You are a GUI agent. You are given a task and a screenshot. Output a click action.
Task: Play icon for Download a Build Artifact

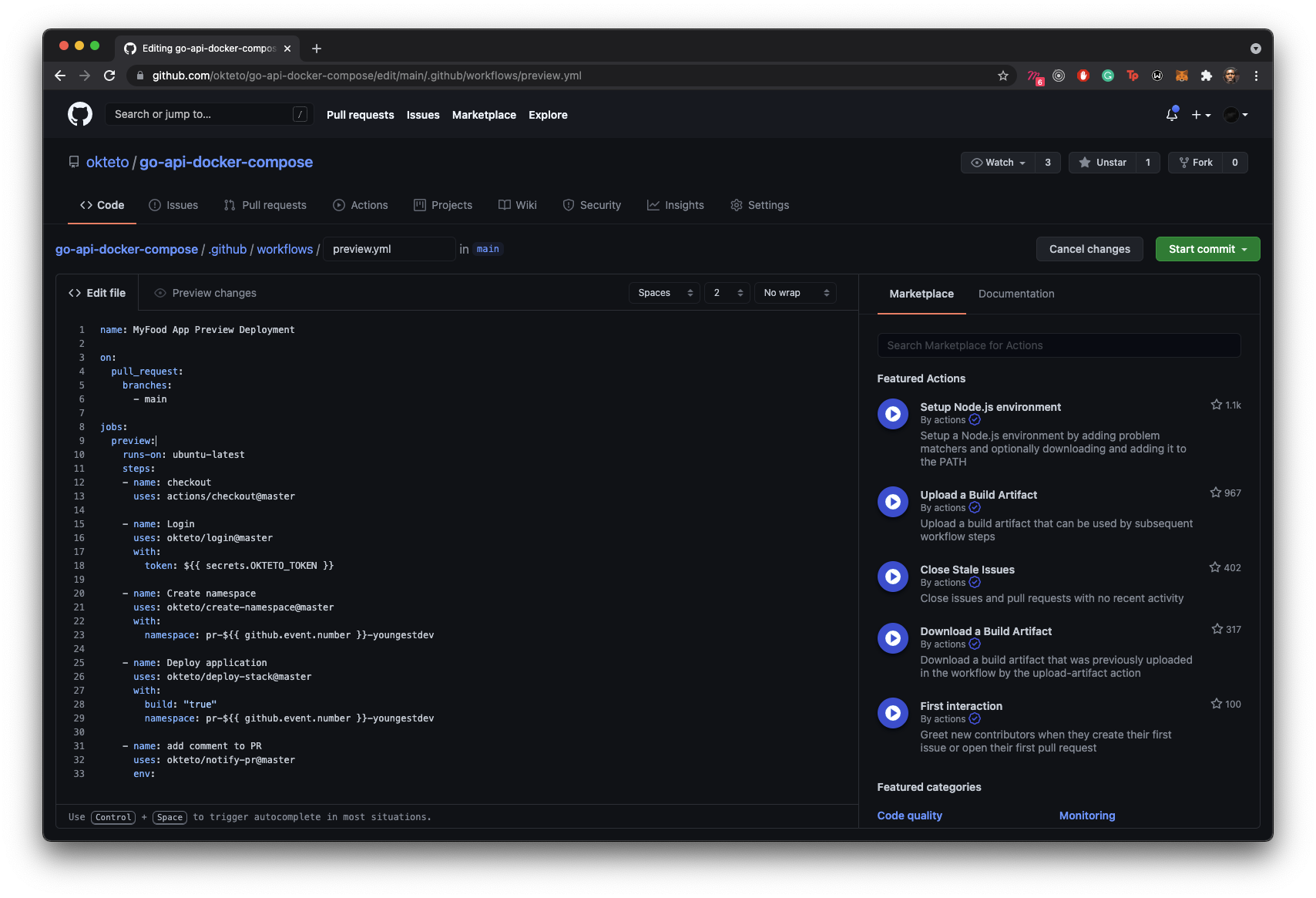893,638
